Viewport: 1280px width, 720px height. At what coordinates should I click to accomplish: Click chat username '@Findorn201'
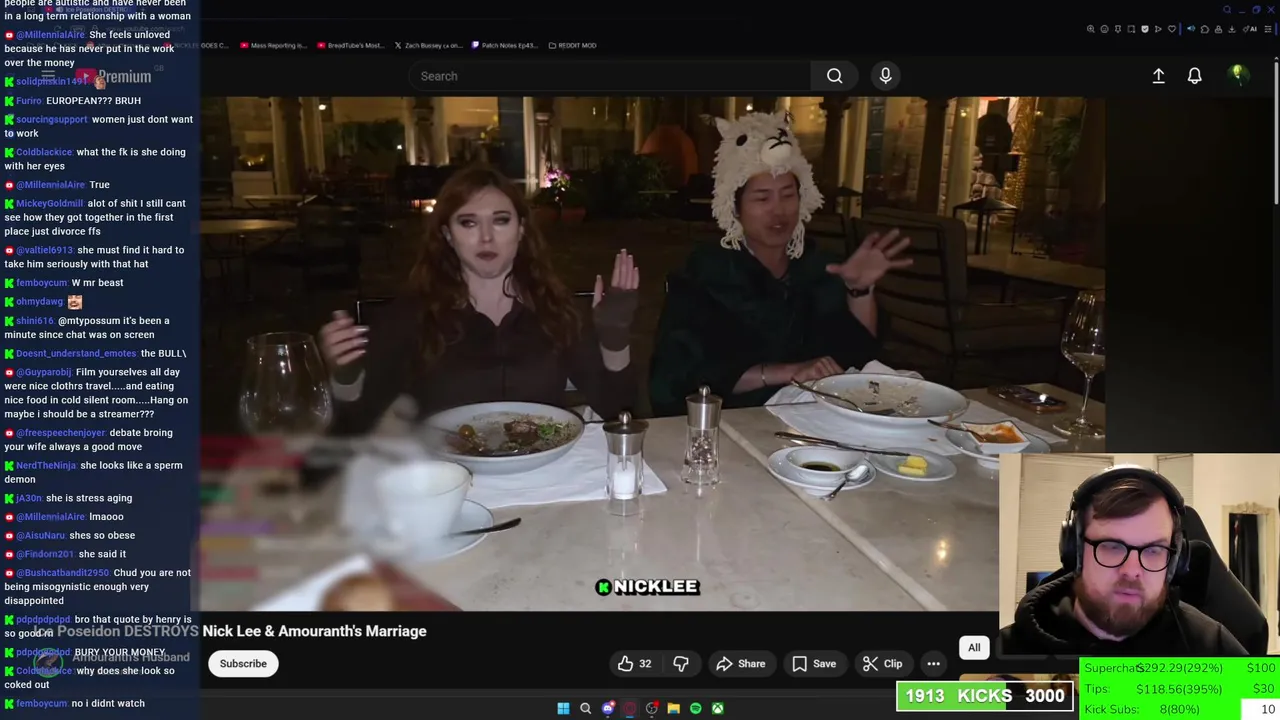pyautogui.click(x=45, y=554)
